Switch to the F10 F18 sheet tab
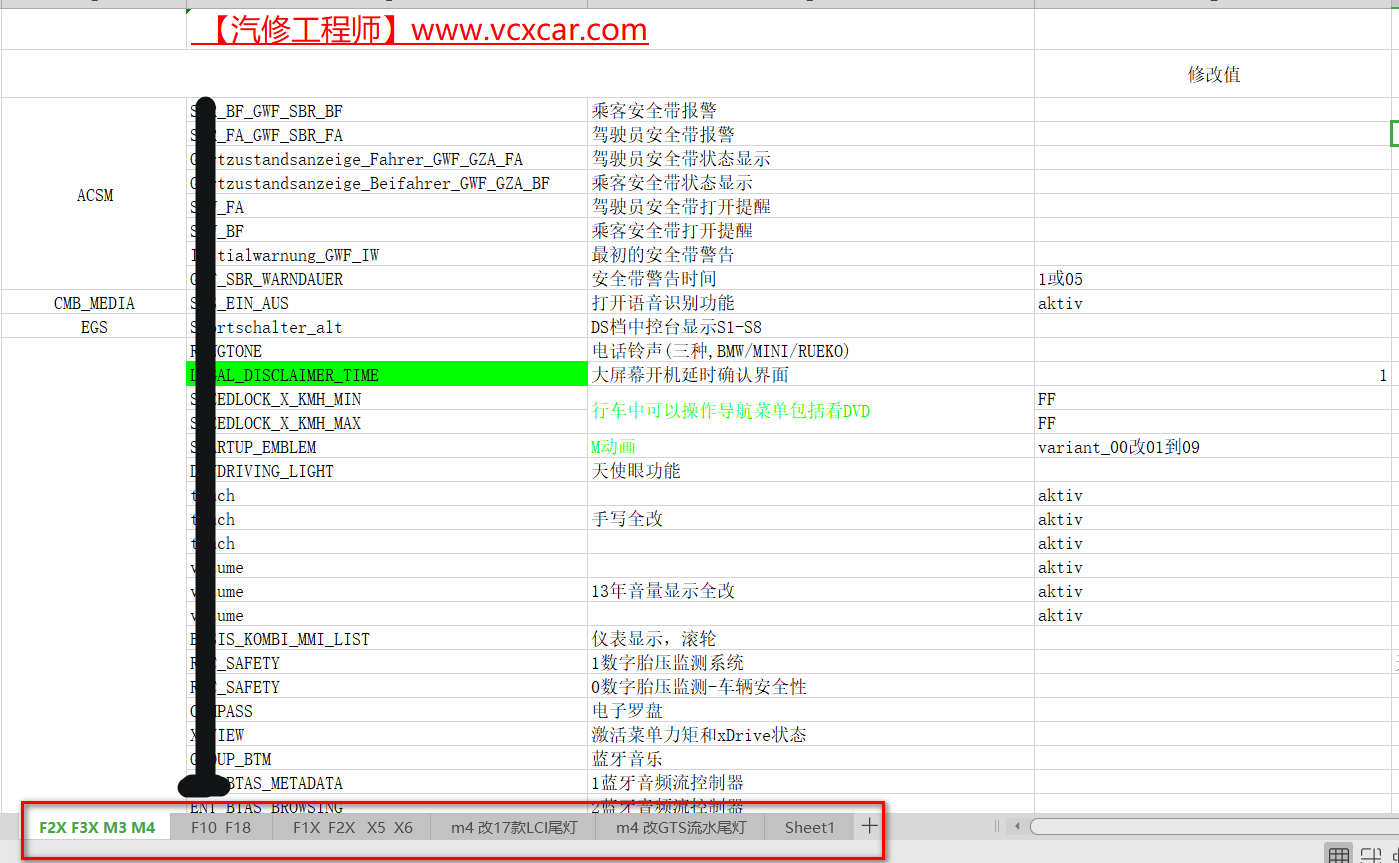Image resolution: width=1399 pixels, height=863 pixels. tap(221, 827)
